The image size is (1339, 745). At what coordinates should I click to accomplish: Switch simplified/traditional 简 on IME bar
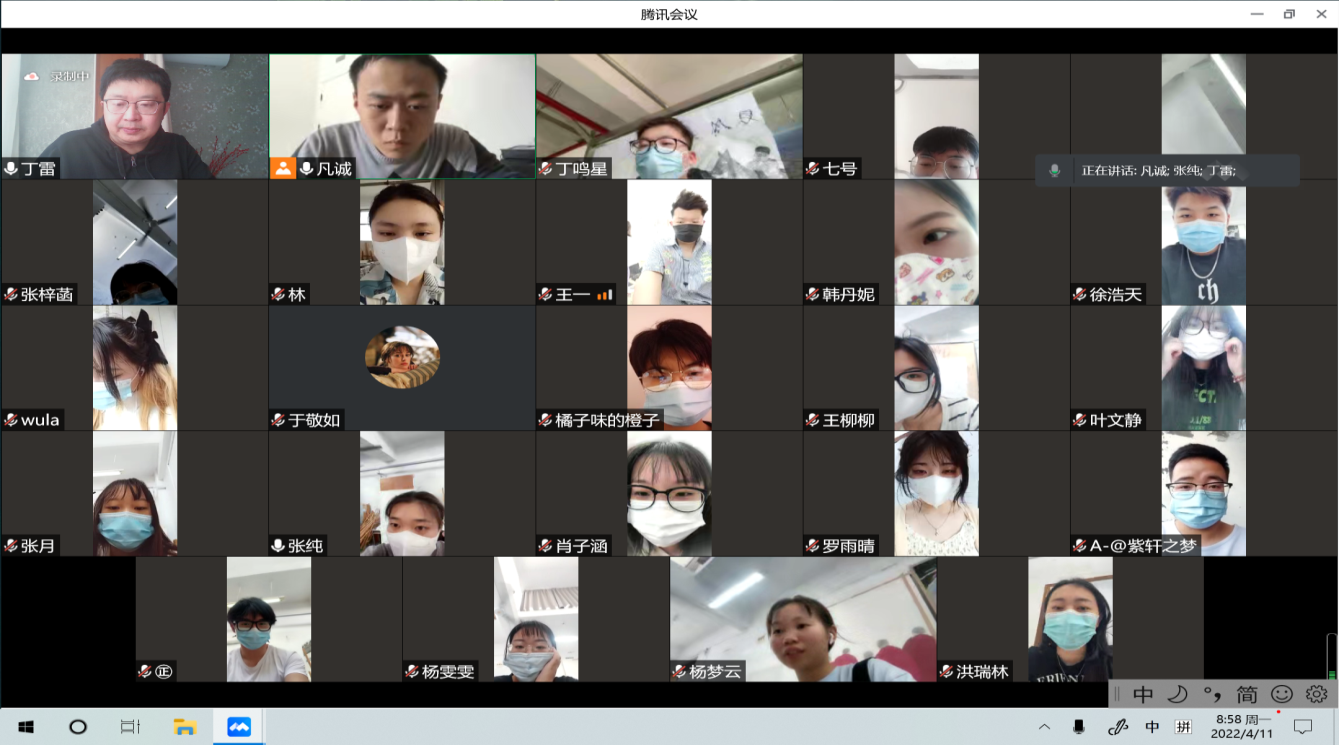click(1247, 694)
